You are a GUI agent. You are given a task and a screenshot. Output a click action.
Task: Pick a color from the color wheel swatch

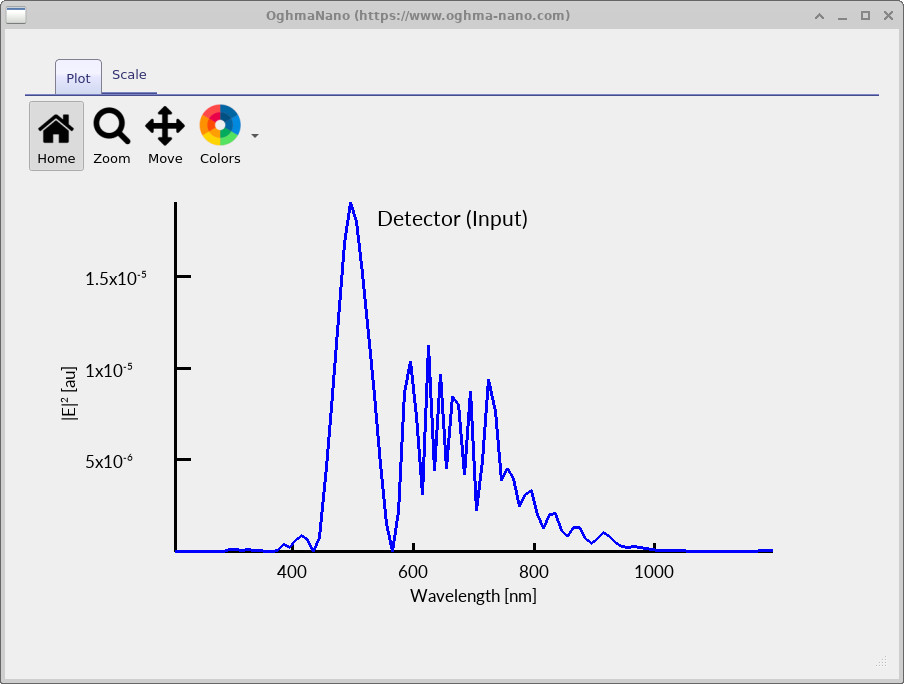pyautogui.click(x=219, y=127)
